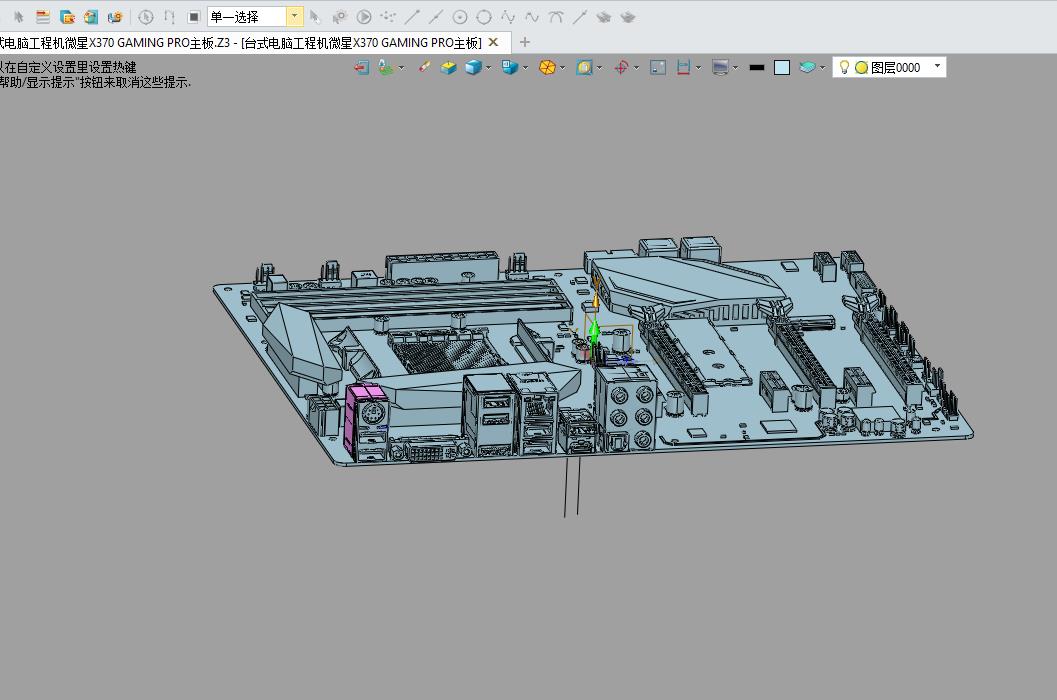Expand the shaded cube display dropdown

[x=488, y=67]
